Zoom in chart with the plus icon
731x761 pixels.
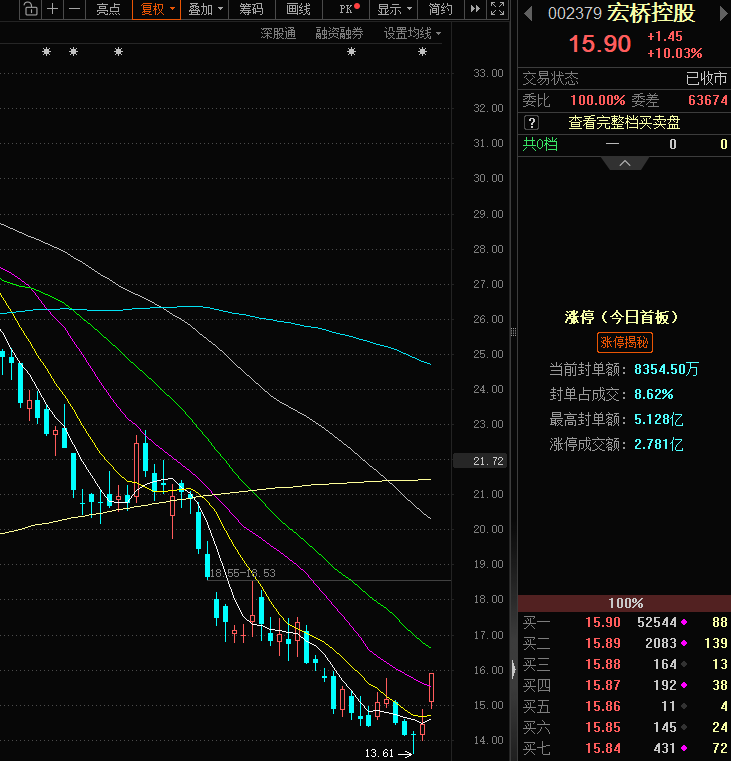pyautogui.click(x=52, y=9)
